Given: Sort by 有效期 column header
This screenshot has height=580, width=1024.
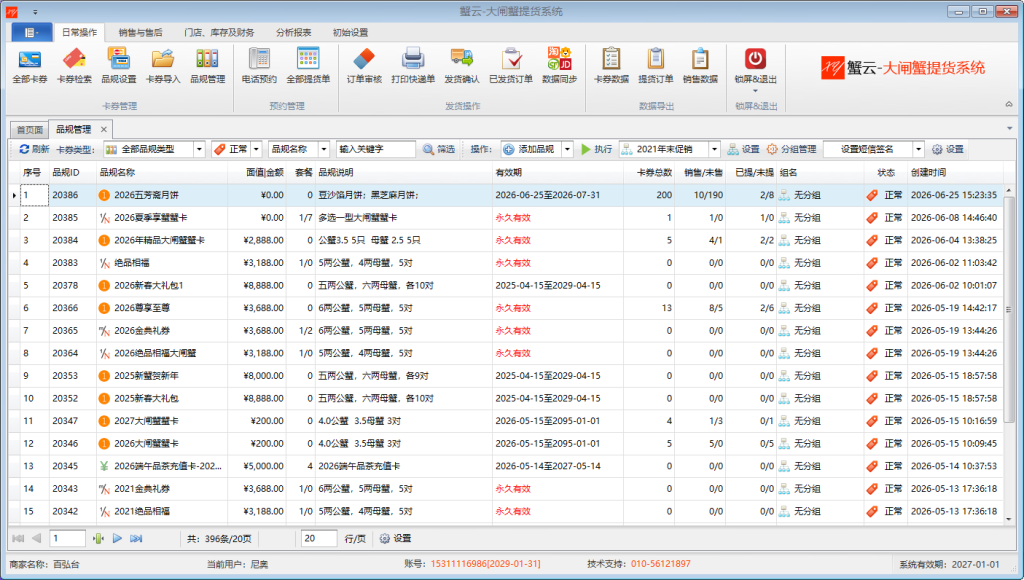Looking at the screenshot, I should pos(558,172).
